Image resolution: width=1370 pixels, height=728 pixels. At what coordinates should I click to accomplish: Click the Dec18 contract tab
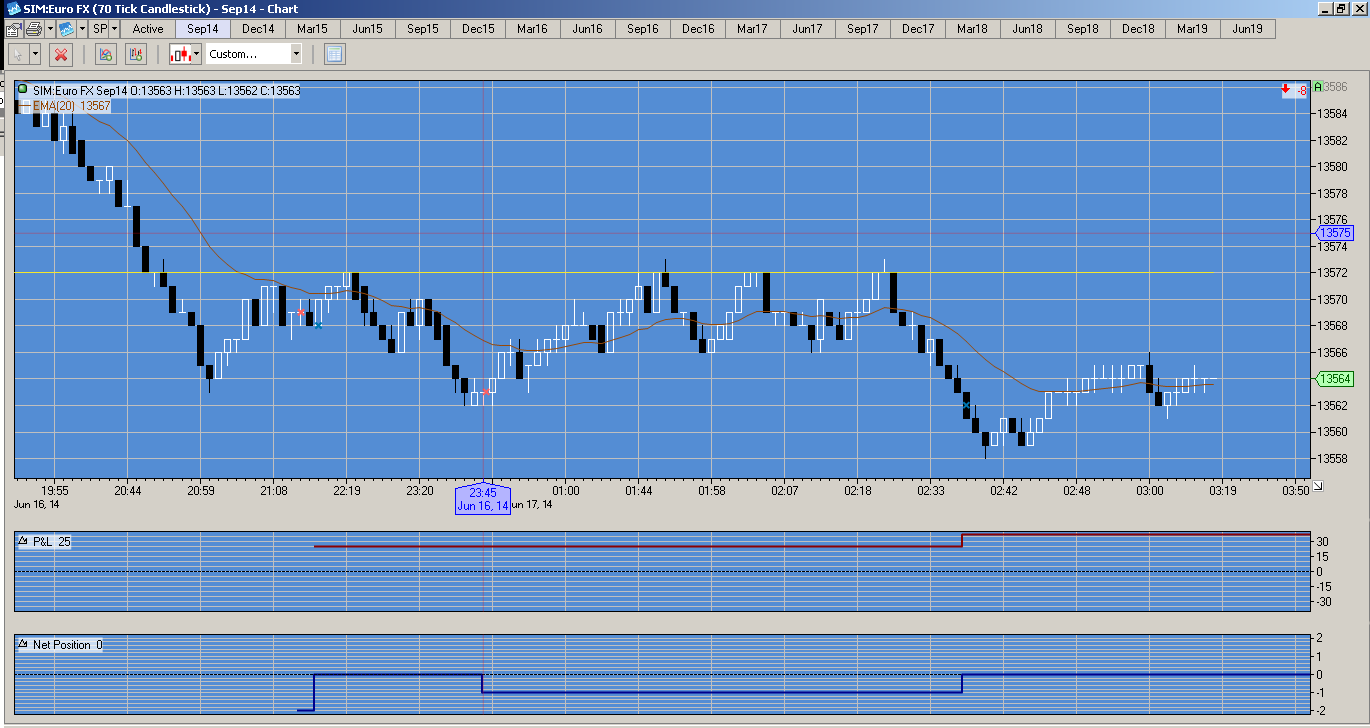point(1138,29)
